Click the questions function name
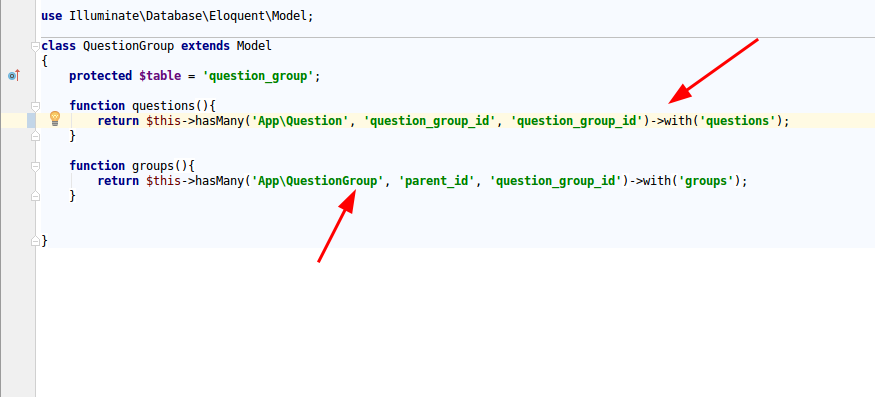 [163, 106]
